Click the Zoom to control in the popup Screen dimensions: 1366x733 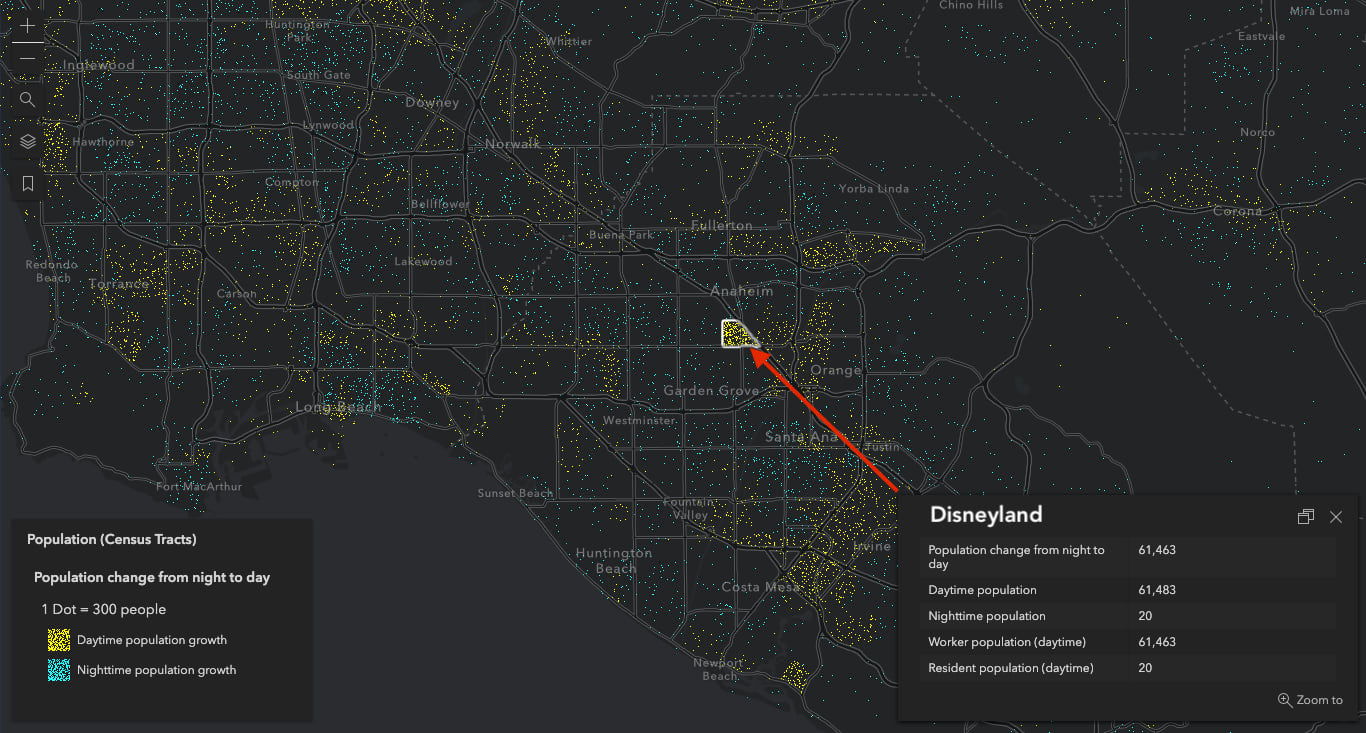point(1310,699)
